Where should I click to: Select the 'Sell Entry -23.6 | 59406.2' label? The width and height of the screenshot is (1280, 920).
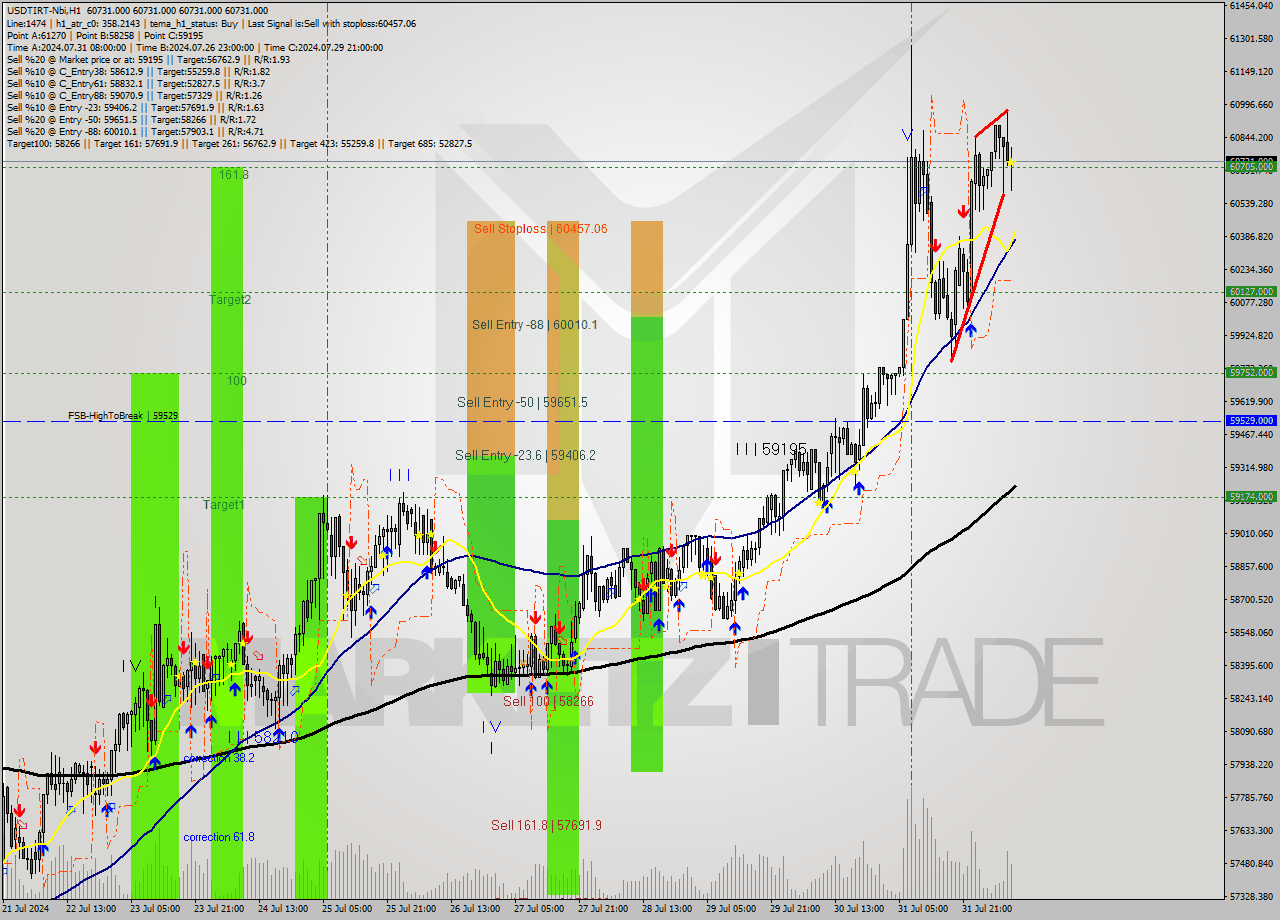[525, 456]
